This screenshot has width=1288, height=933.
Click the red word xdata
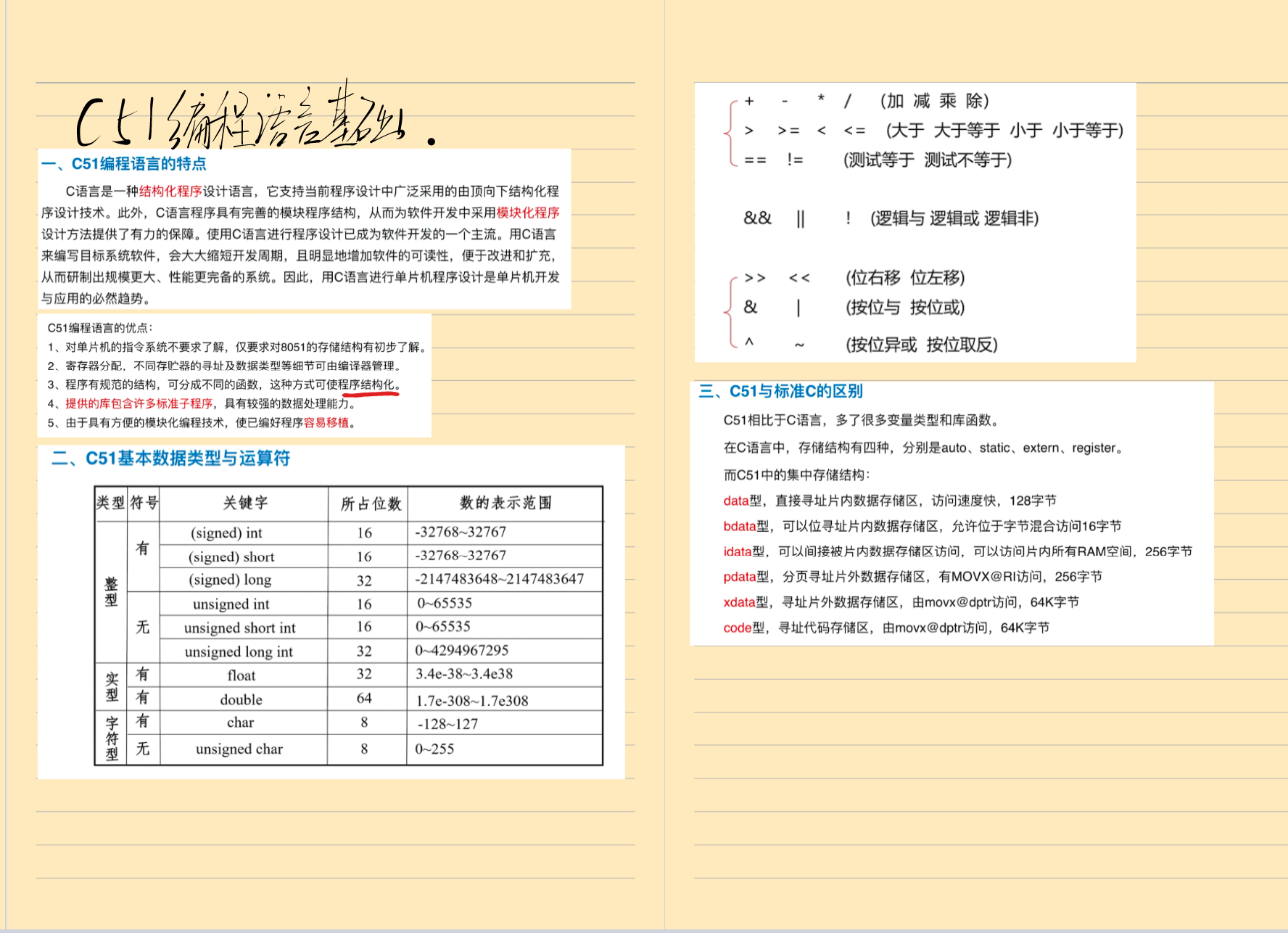(740, 602)
